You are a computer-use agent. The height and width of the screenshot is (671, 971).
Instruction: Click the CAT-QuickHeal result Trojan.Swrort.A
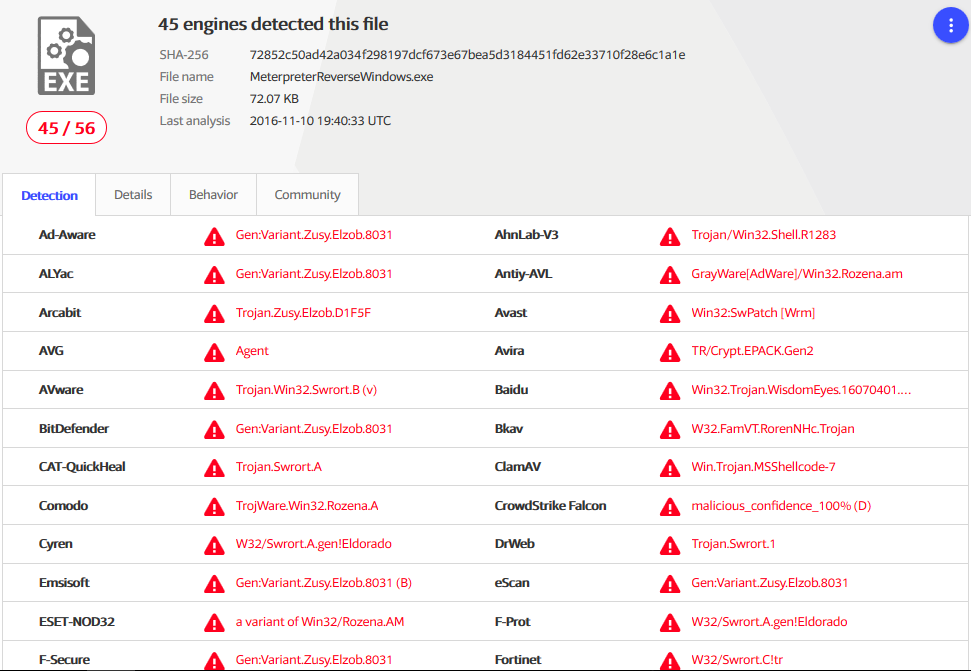coord(279,467)
